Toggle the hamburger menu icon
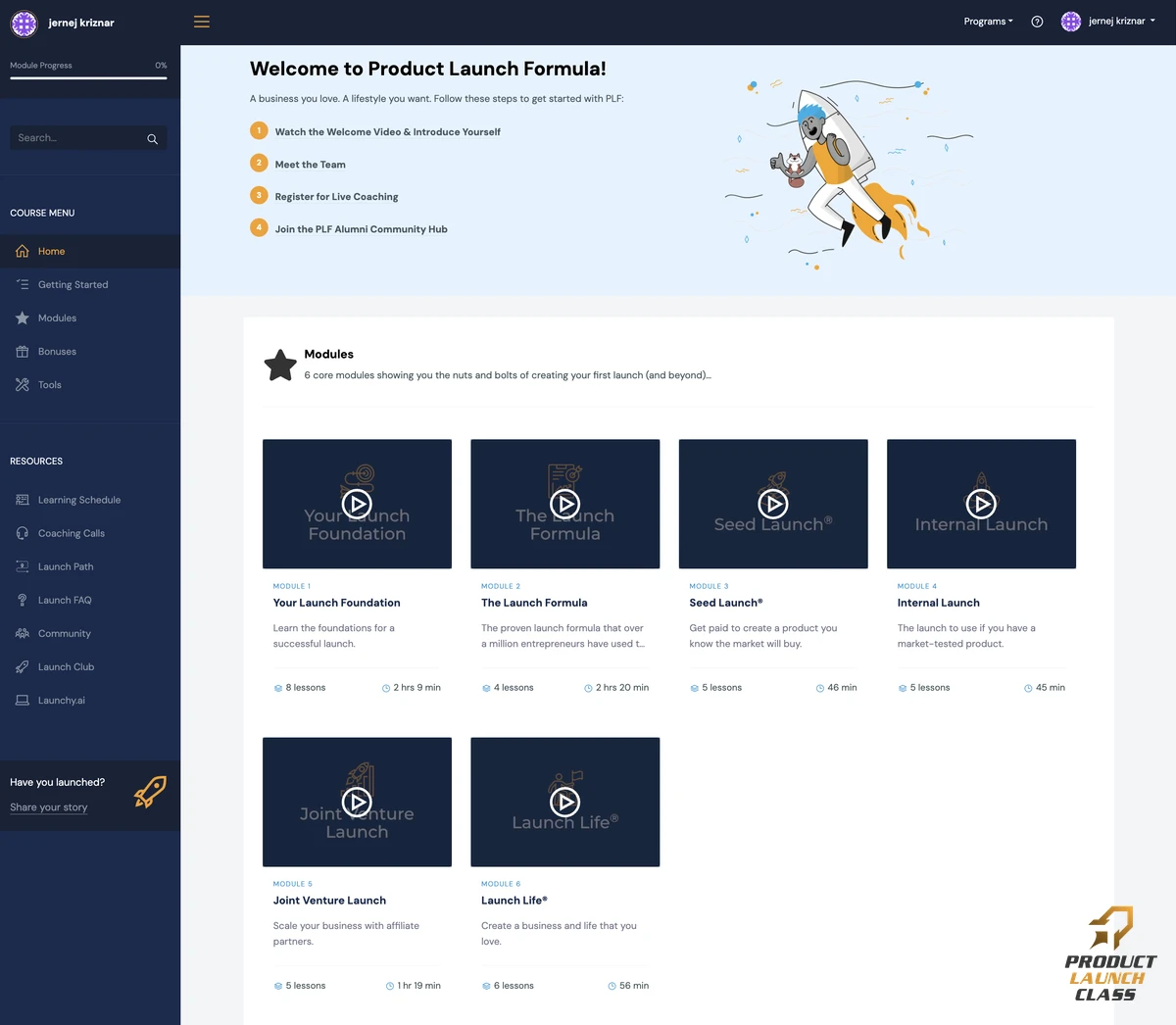The image size is (1176, 1025). pos(202,22)
